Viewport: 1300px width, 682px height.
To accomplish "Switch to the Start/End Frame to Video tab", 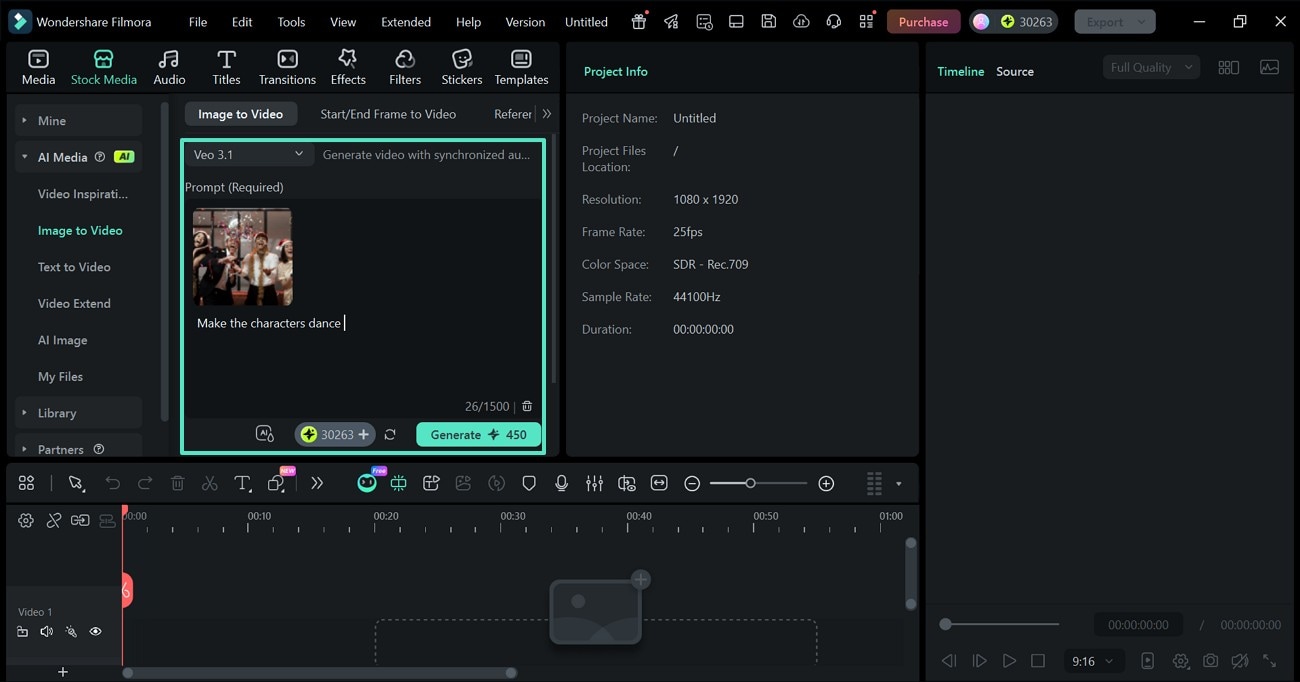I will pos(388,114).
